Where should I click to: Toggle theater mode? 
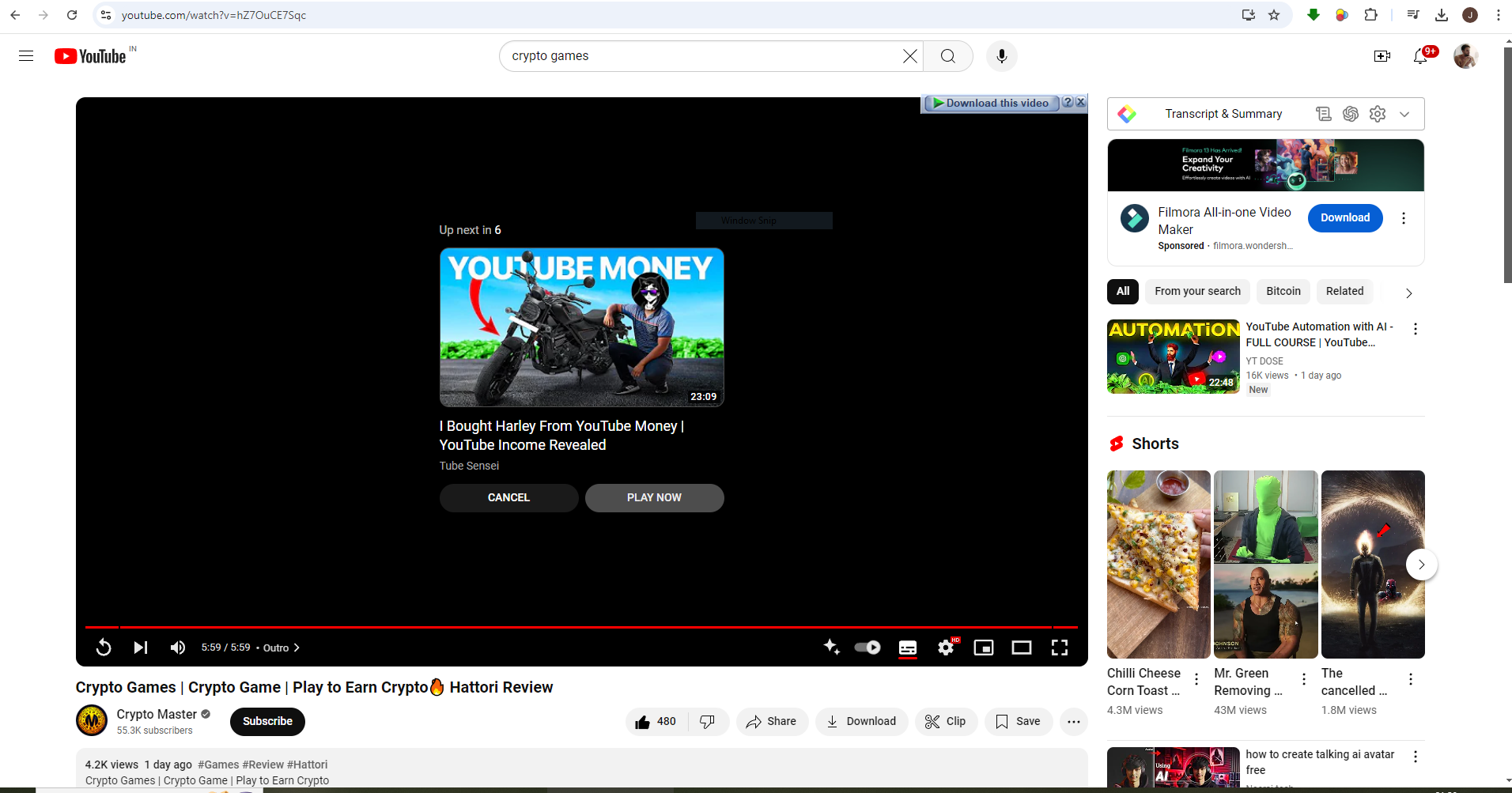tap(1022, 648)
